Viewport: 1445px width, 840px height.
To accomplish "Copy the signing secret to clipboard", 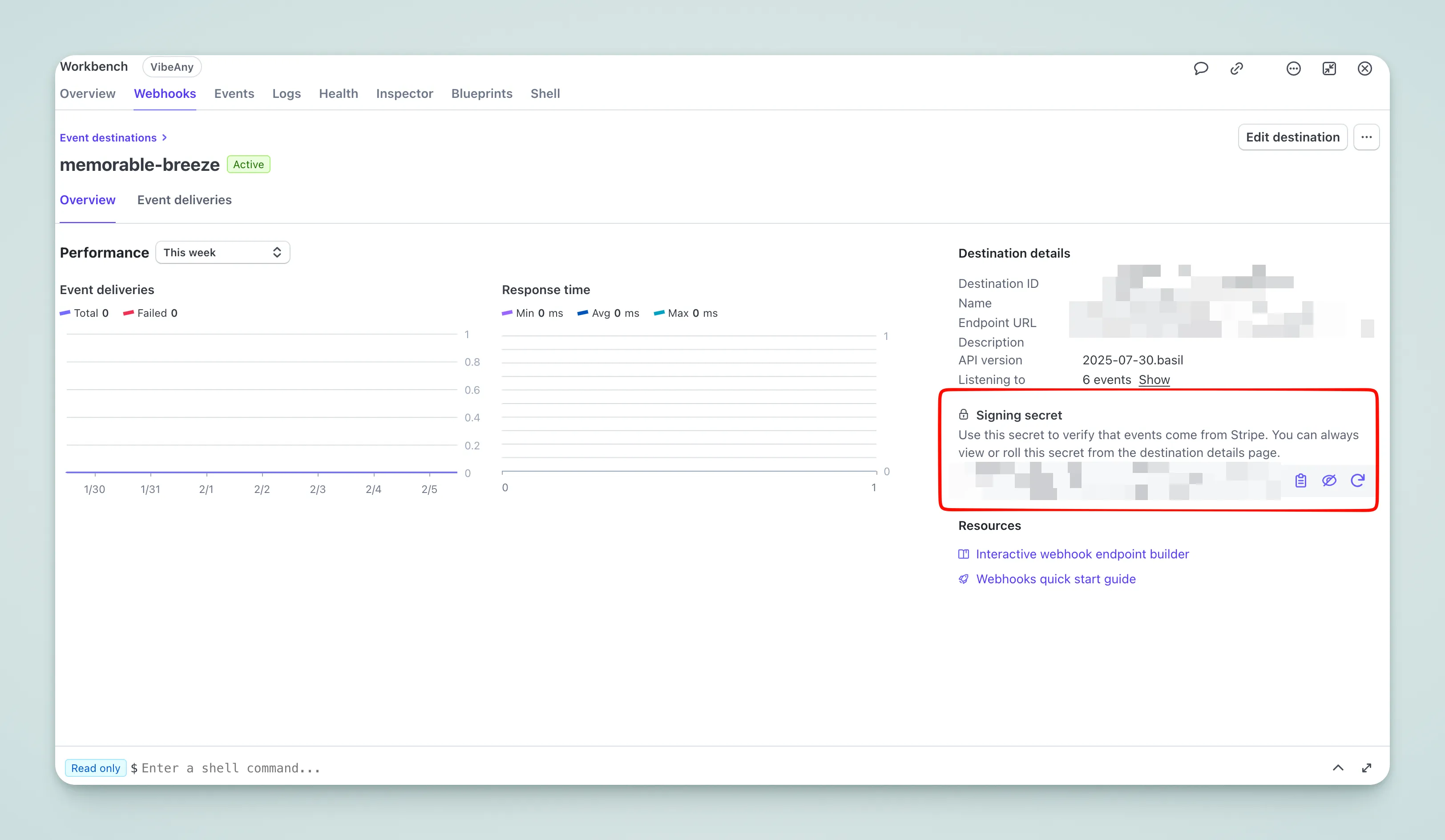I will [x=1300, y=481].
